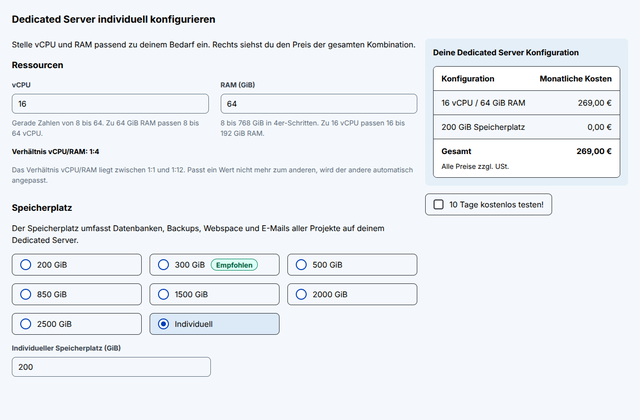Pick the 850 GiB storage option
This screenshot has width=640, height=420.
pos(77,294)
